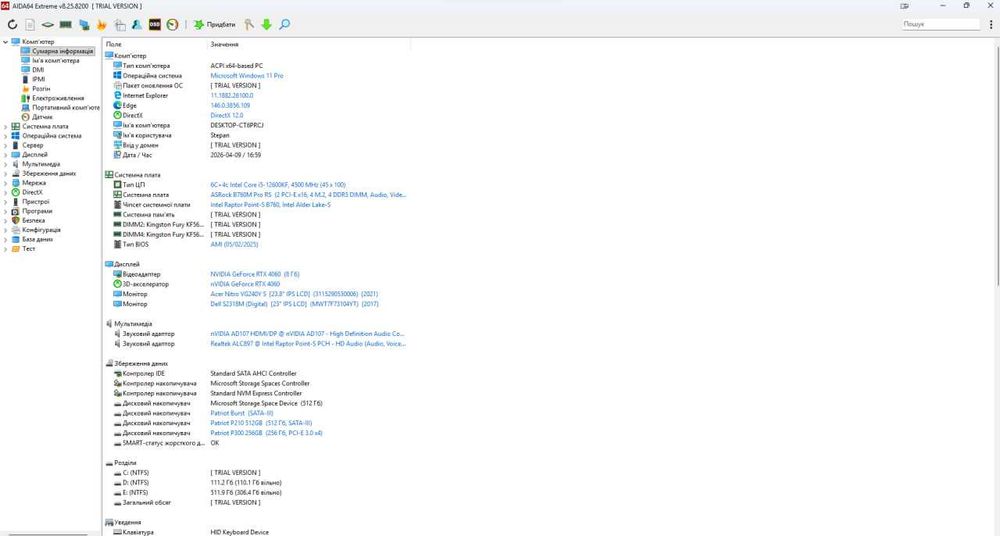Select the DESKTOP-CT6PRCJ computer name value
The width and height of the screenshot is (1000, 536).
[237, 125]
